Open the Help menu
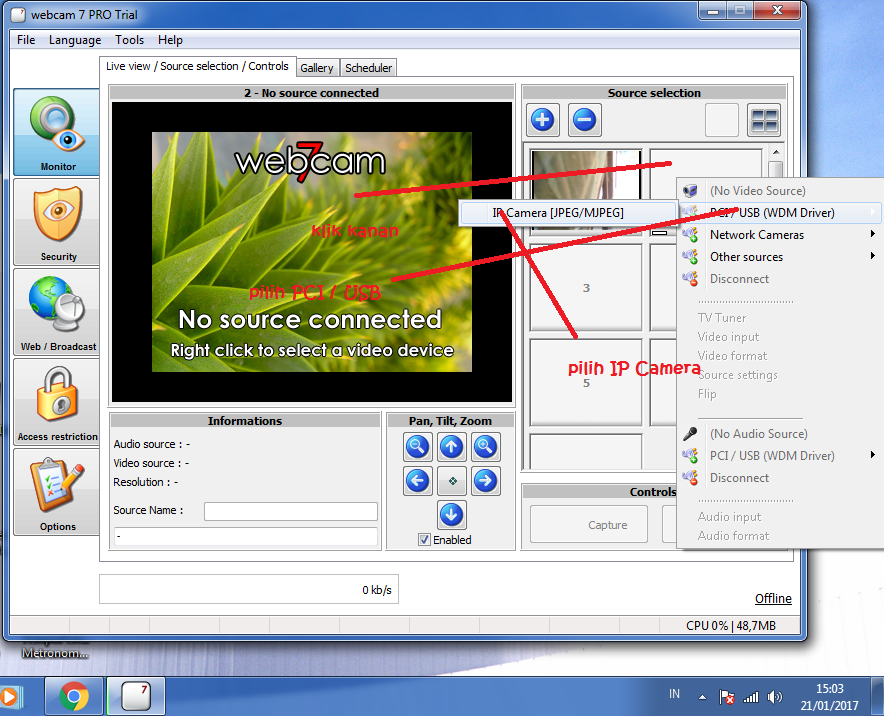 tap(170, 40)
